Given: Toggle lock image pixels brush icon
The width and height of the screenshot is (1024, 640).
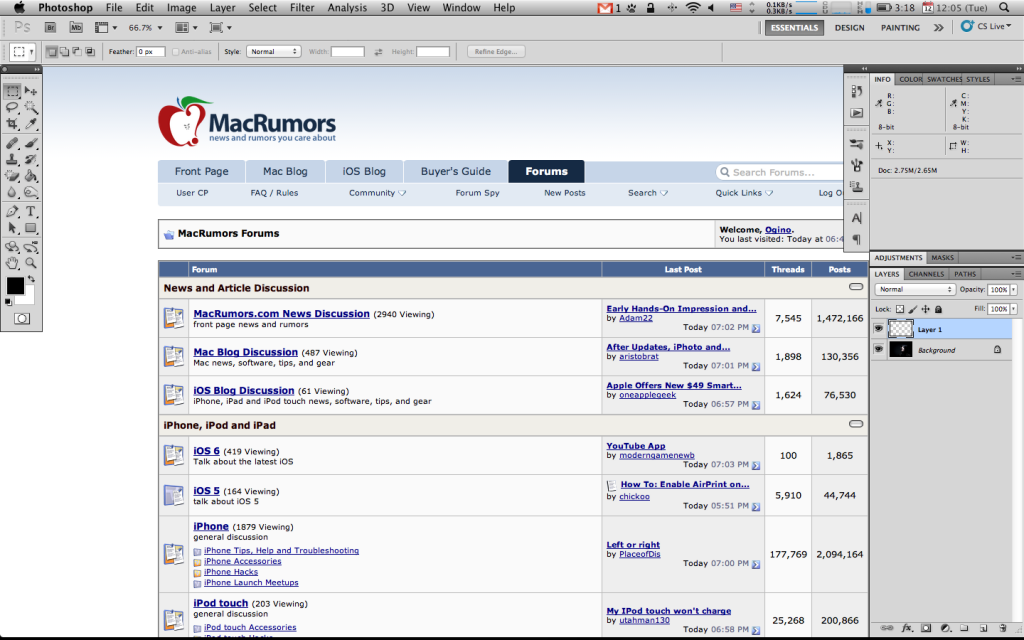Looking at the screenshot, I should click(x=913, y=309).
